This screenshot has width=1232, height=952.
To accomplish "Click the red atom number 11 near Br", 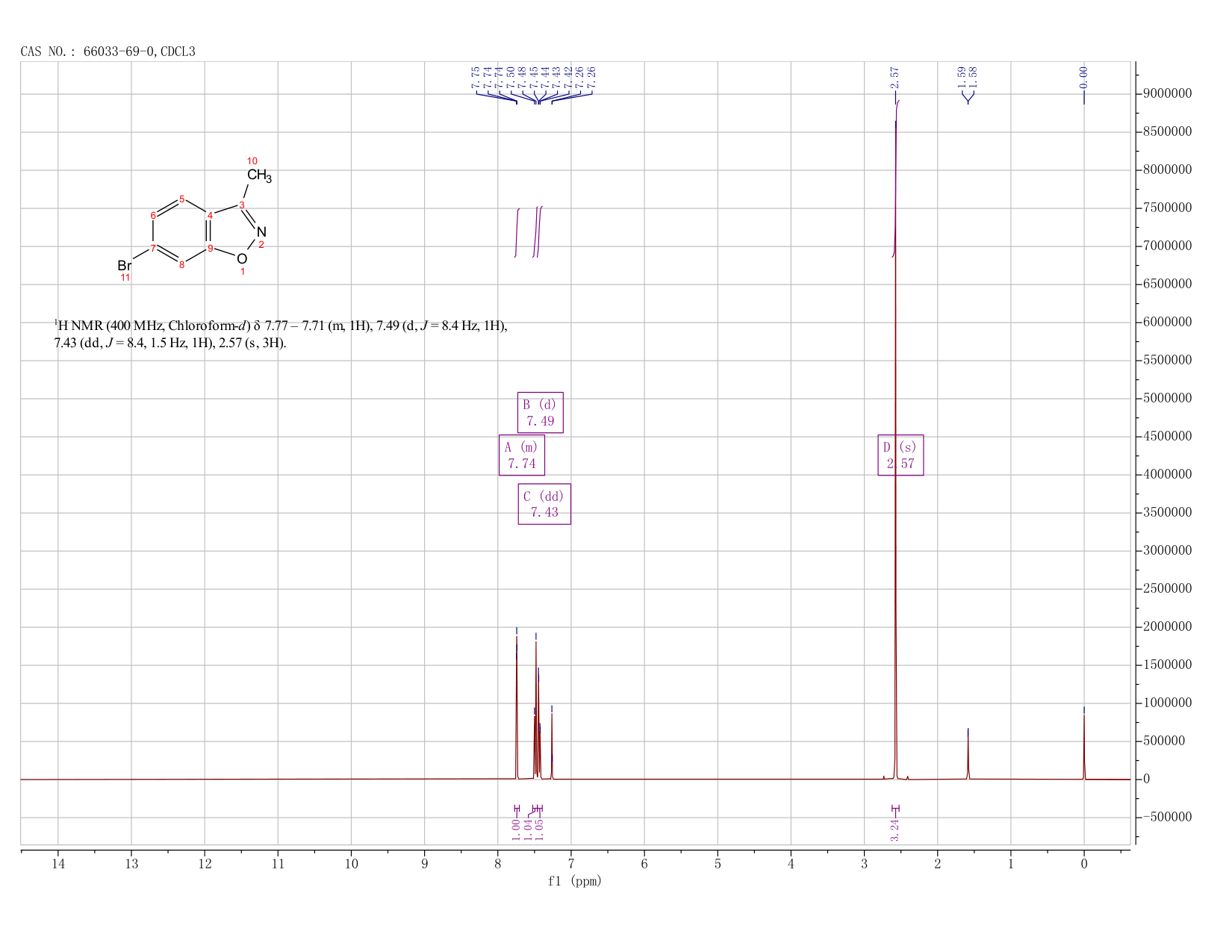I will coord(125,278).
